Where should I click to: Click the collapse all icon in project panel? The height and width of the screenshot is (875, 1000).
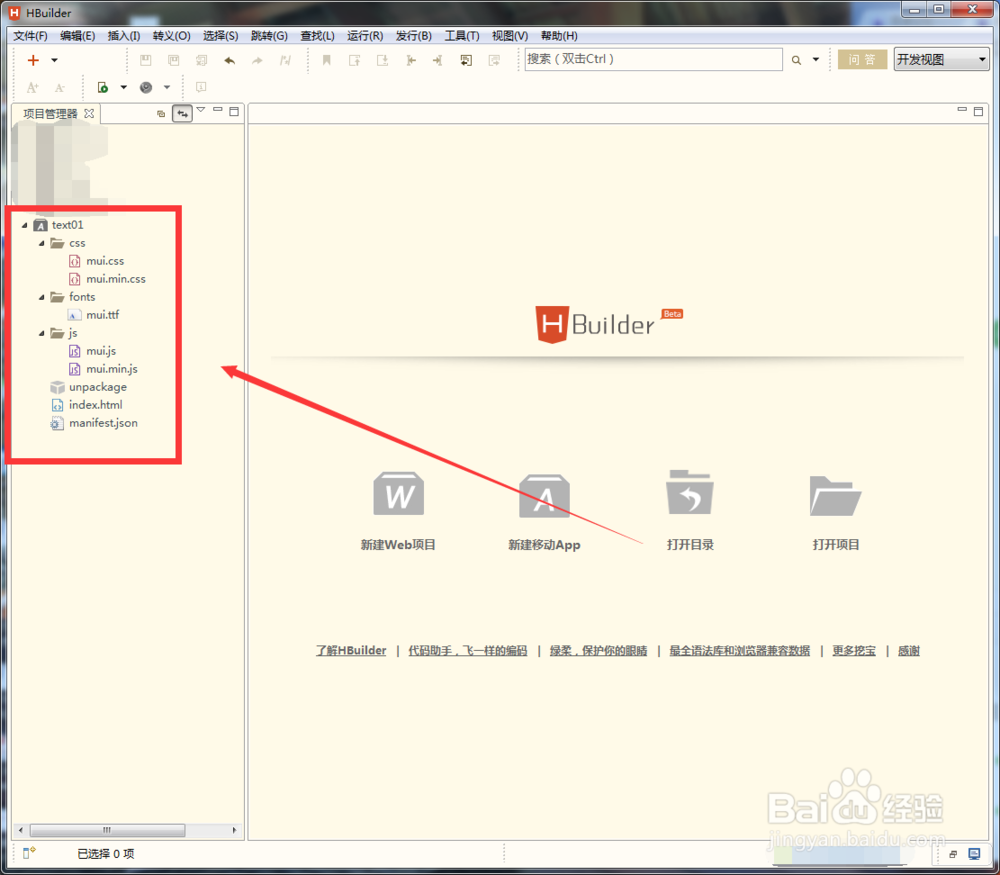tap(161, 114)
